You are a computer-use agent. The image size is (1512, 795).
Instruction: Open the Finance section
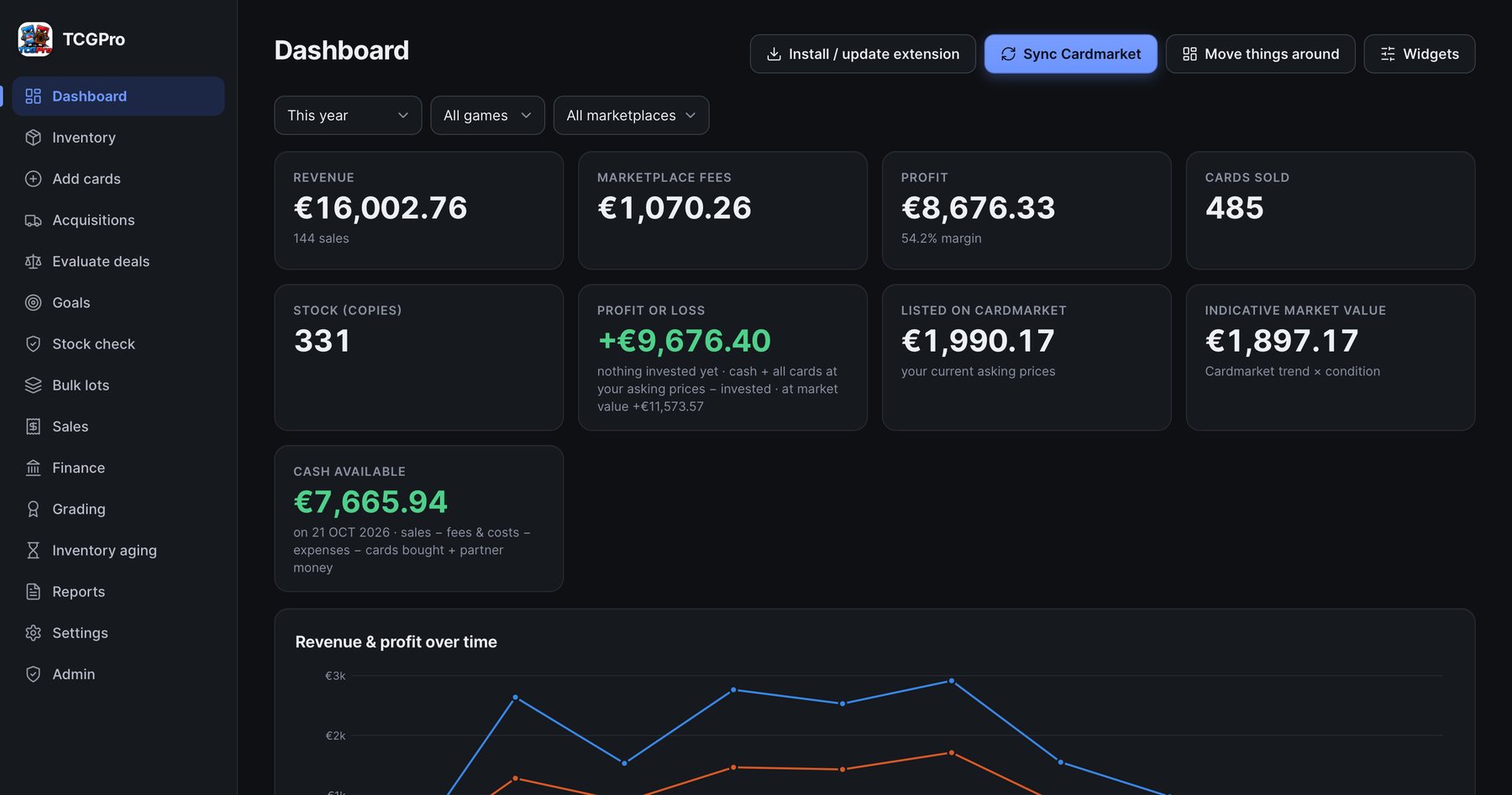tap(118, 468)
